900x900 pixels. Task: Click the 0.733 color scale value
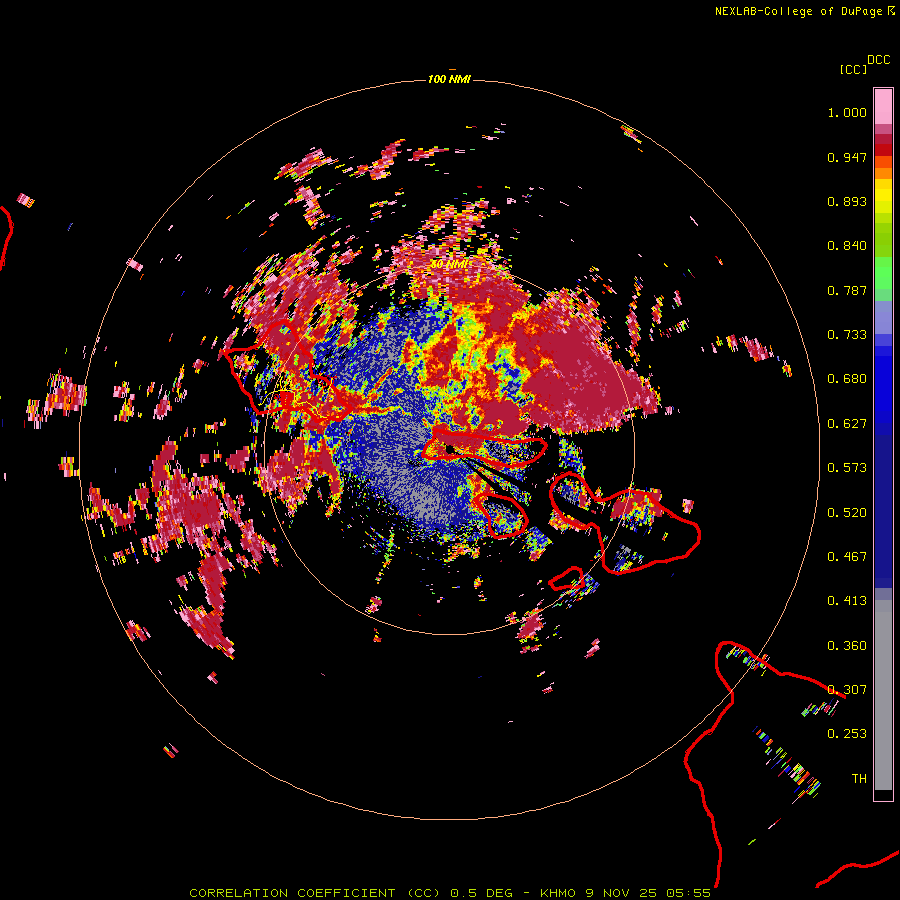pos(847,335)
